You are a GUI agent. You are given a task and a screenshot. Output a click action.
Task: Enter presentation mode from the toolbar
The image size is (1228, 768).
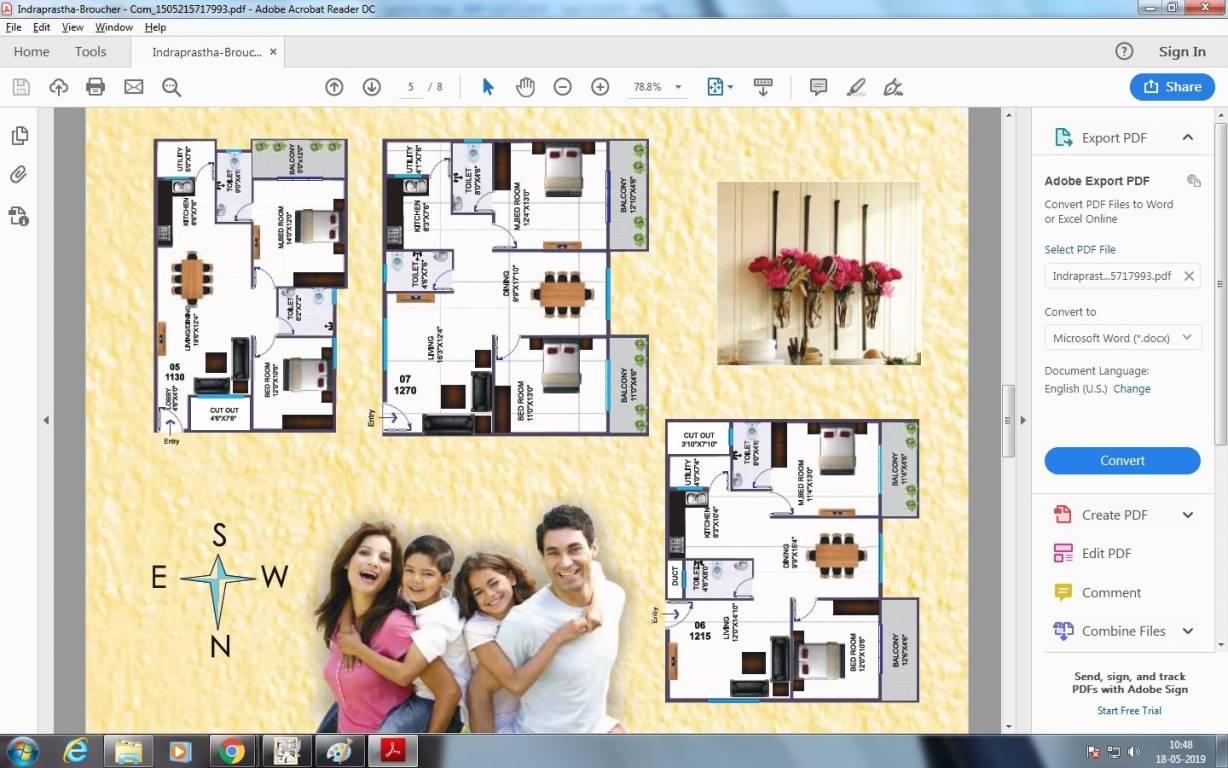763,87
